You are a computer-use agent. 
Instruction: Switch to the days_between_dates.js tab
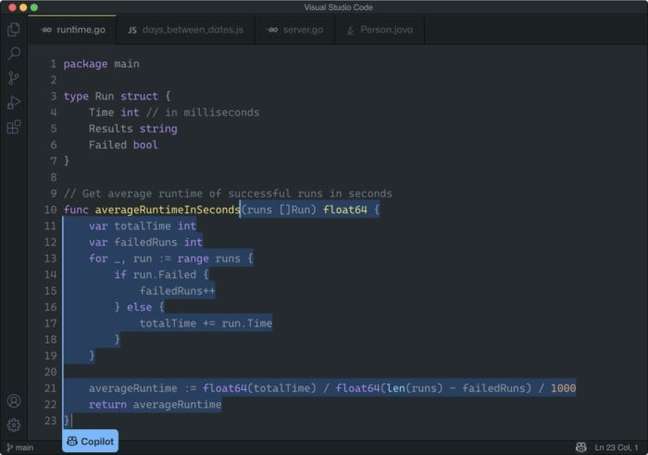[186, 30]
